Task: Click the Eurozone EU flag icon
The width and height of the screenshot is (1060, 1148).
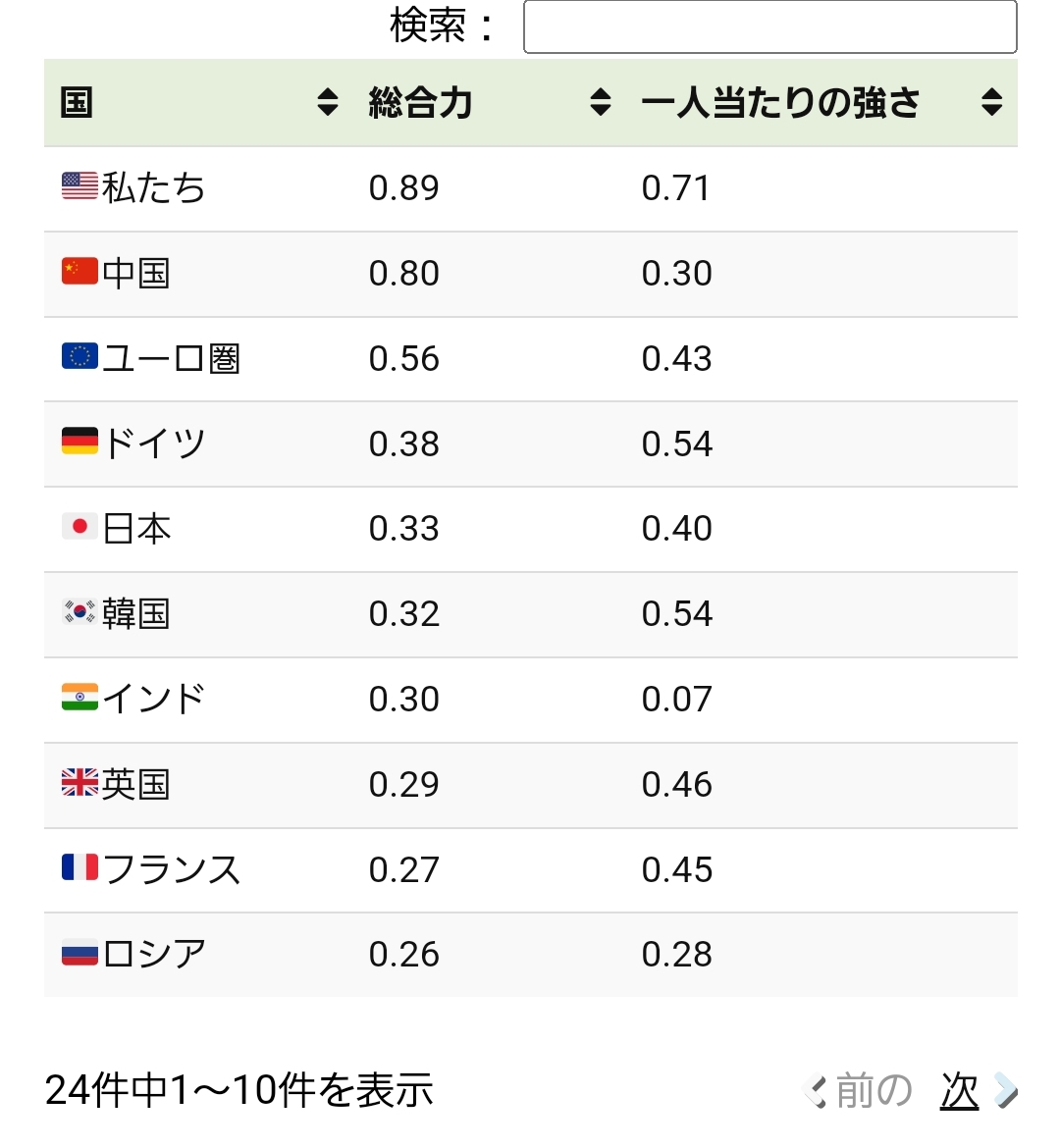Action: (79, 356)
